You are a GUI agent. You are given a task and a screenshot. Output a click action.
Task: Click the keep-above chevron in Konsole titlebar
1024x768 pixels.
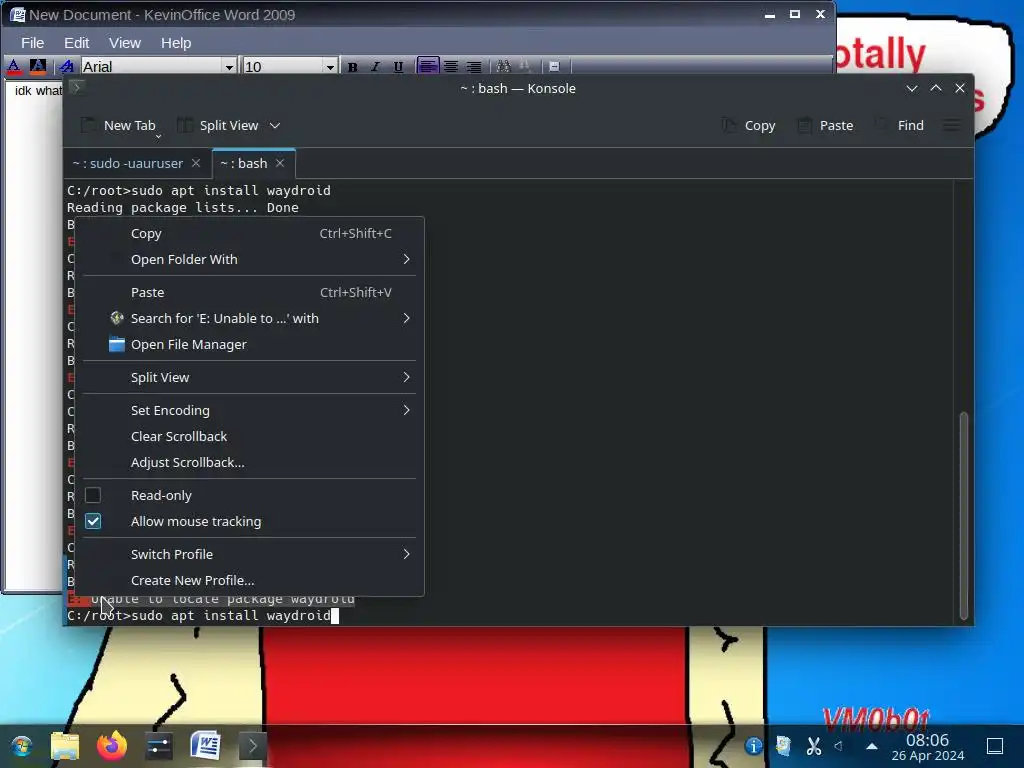(936, 88)
